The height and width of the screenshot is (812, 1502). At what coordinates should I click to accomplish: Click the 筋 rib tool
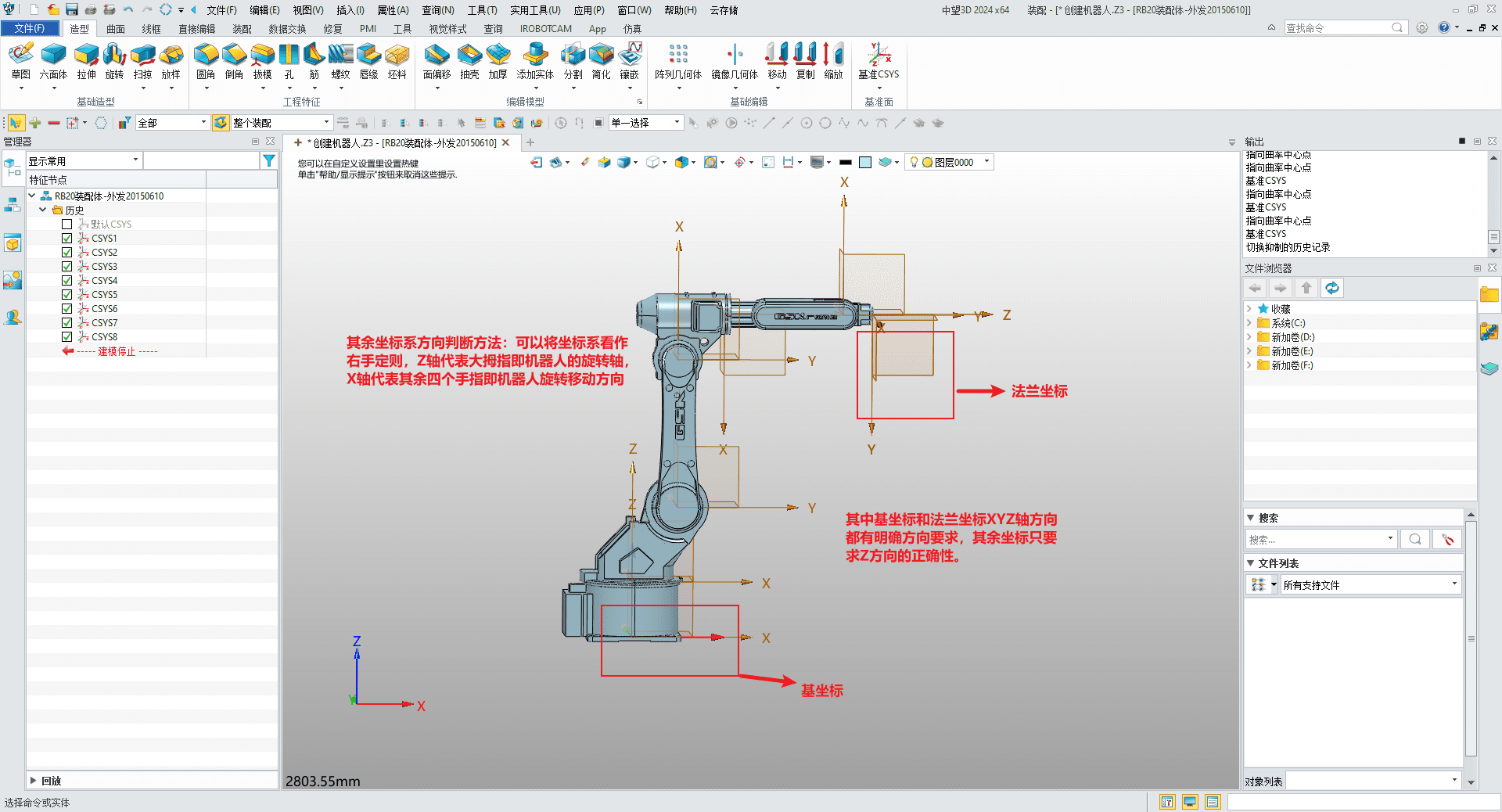314,61
